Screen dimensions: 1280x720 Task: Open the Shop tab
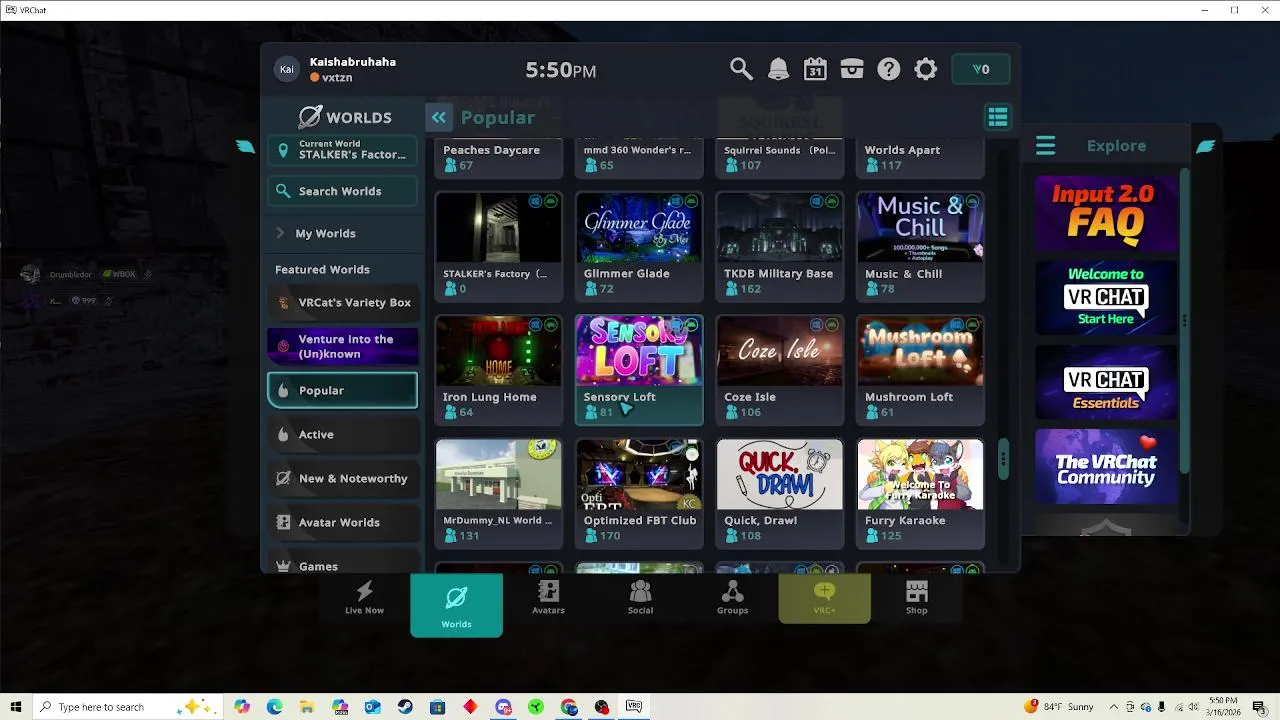point(916,598)
